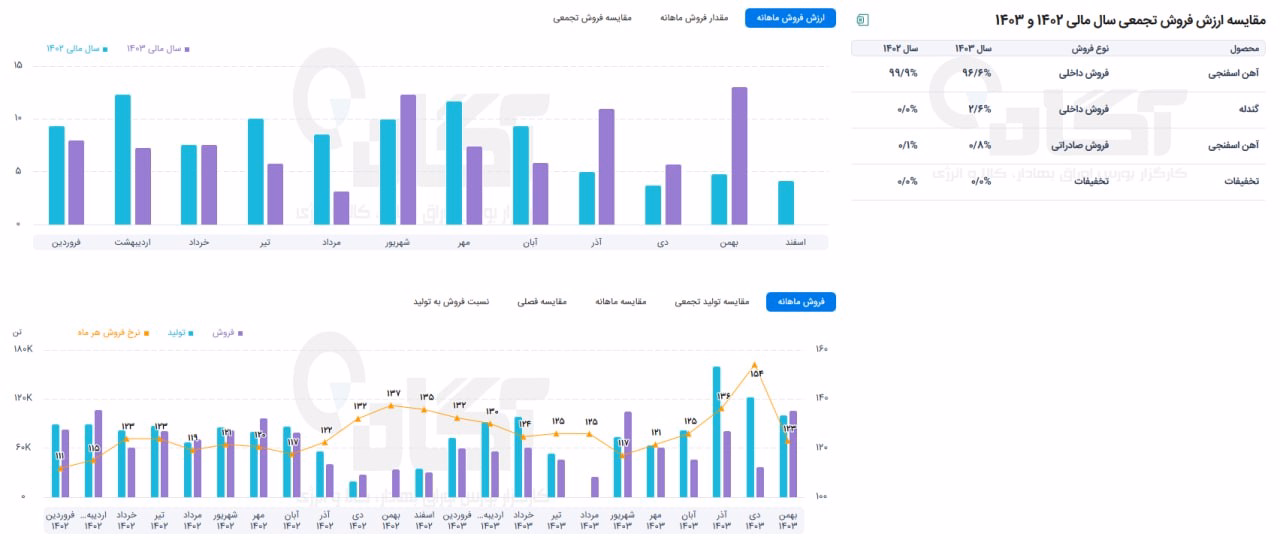Viewport: 1280px width, 540px height.
Task: Click the 111 data point on the rate line
Action: point(60,468)
